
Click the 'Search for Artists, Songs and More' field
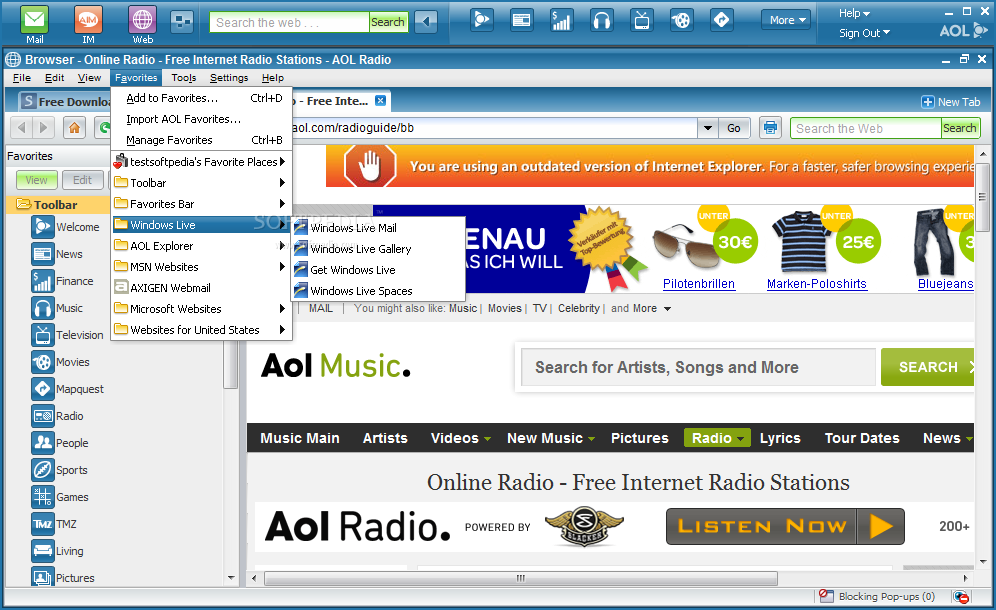click(698, 367)
